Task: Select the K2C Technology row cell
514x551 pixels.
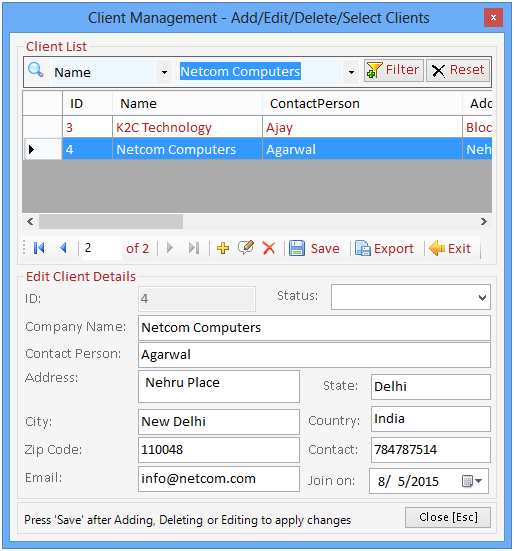Action: (187, 127)
